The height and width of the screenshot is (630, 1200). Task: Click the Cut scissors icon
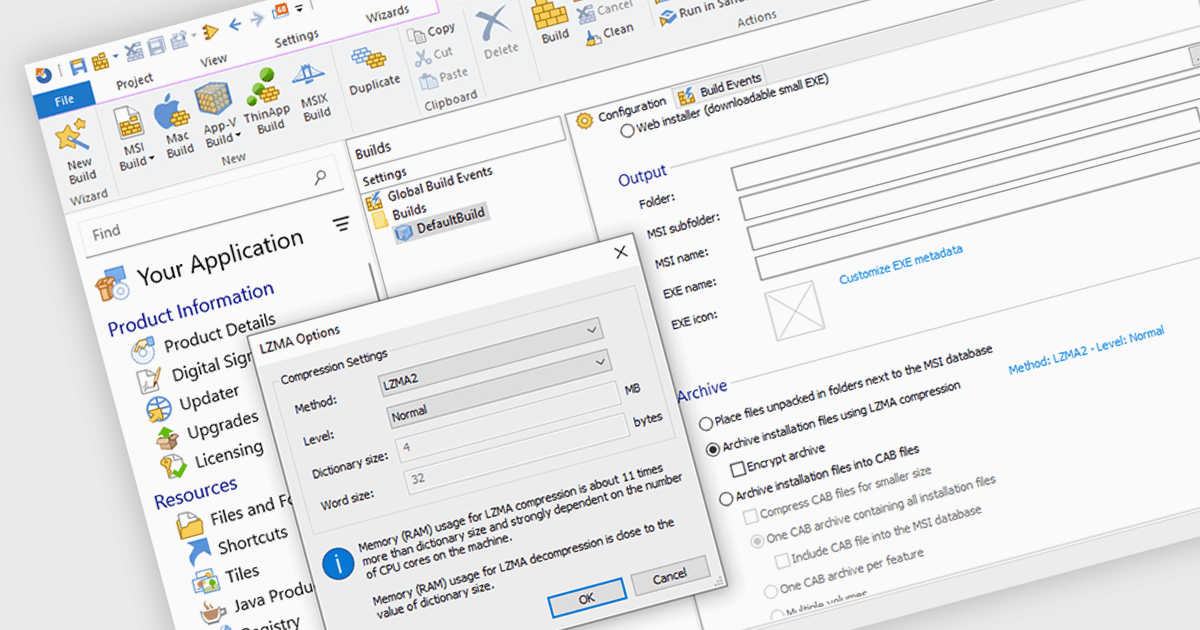coord(424,57)
